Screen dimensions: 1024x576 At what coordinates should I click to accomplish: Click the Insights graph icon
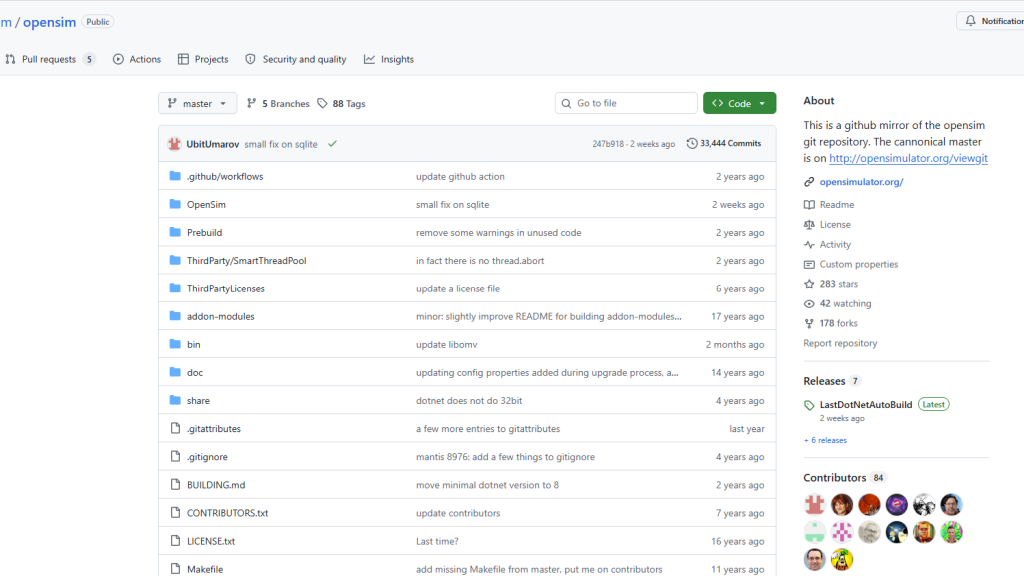coord(370,59)
